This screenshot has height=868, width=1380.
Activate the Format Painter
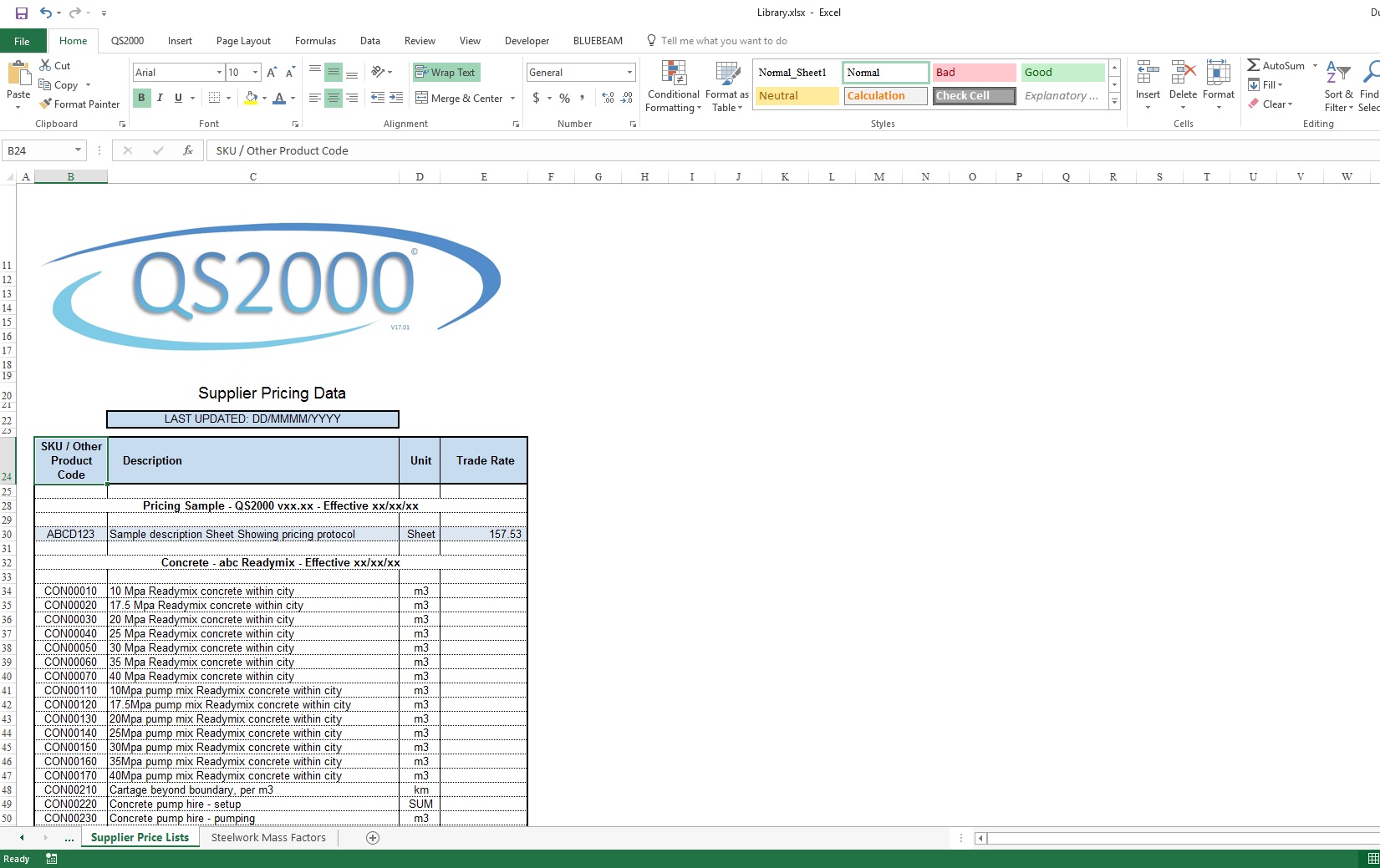coord(79,104)
